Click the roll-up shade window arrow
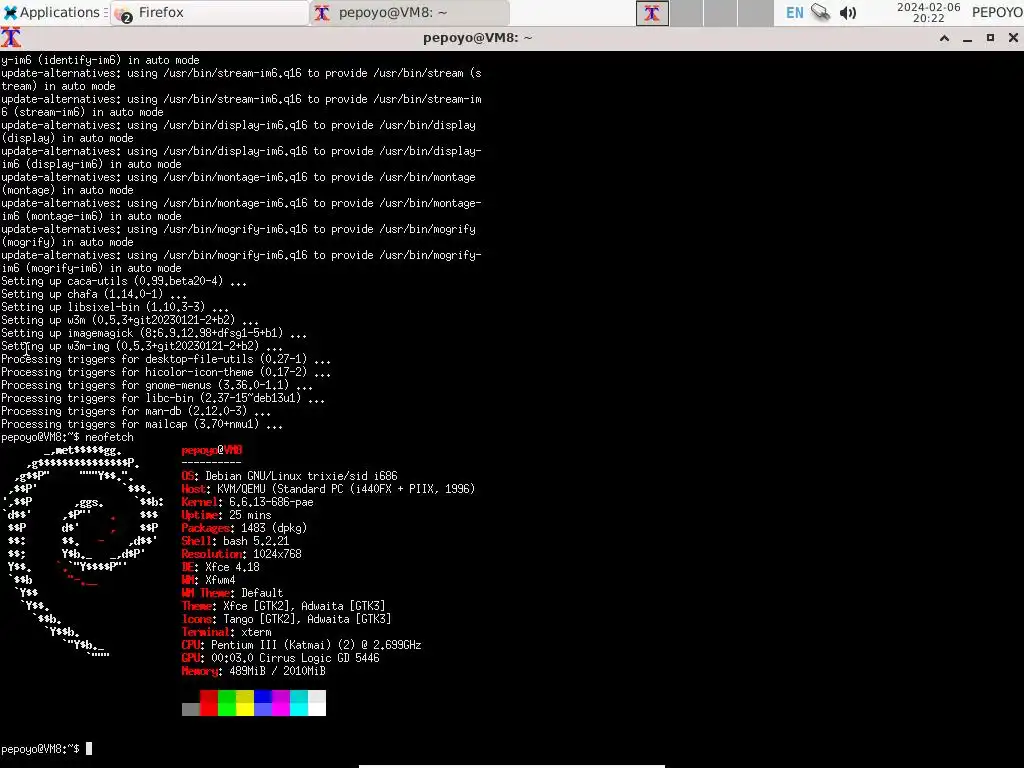The width and height of the screenshot is (1024, 768). coord(944,38)
